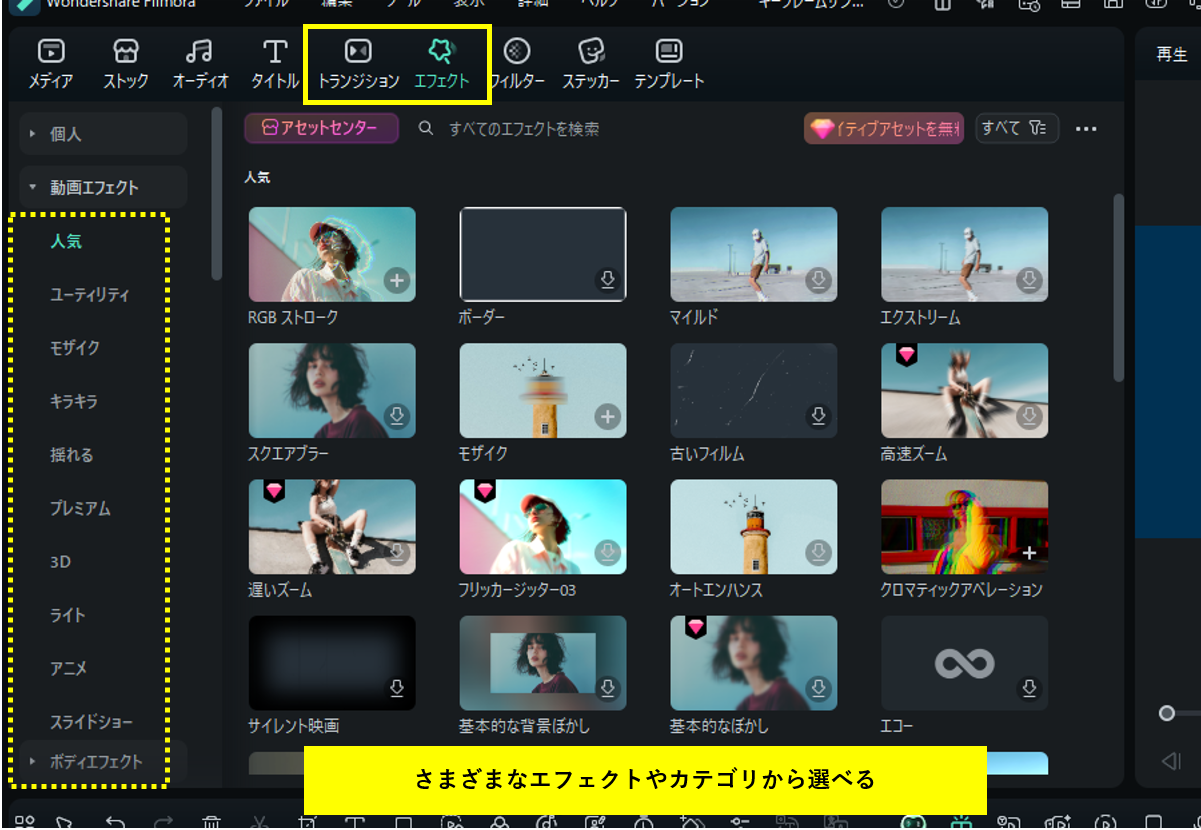Open the オーディオ (Audio) icon

[200, 52]
